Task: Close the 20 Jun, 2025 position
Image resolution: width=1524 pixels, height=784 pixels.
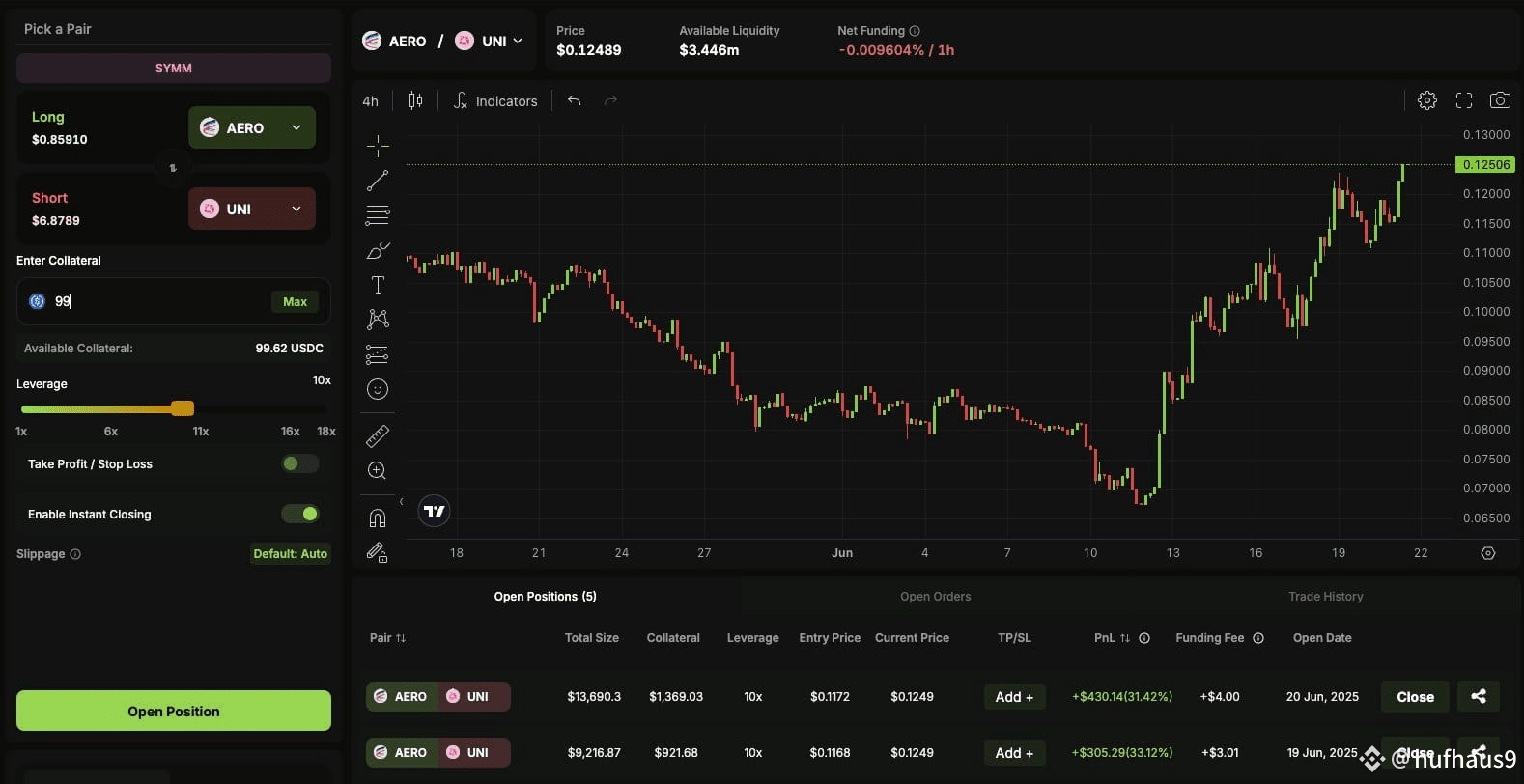Action: (x=1415, y=696)
